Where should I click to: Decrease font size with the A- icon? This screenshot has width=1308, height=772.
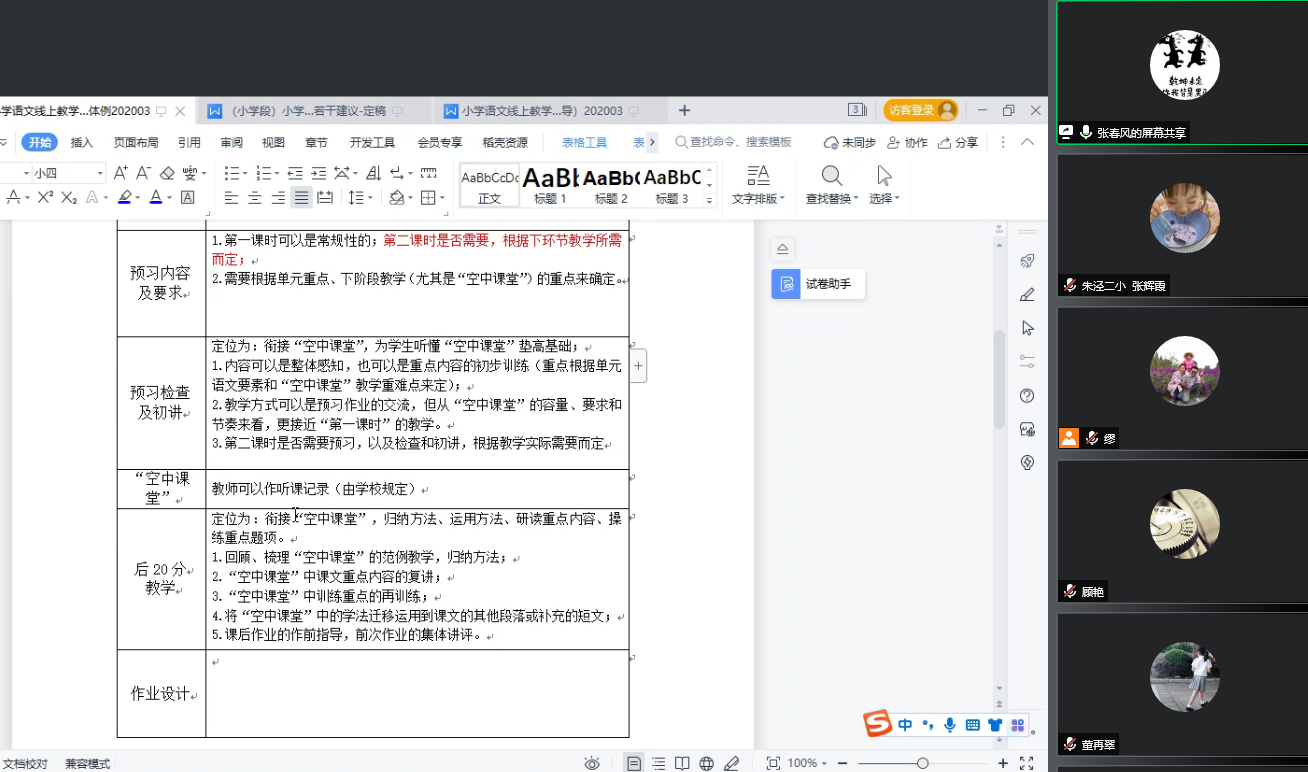[x=144, y=173]
